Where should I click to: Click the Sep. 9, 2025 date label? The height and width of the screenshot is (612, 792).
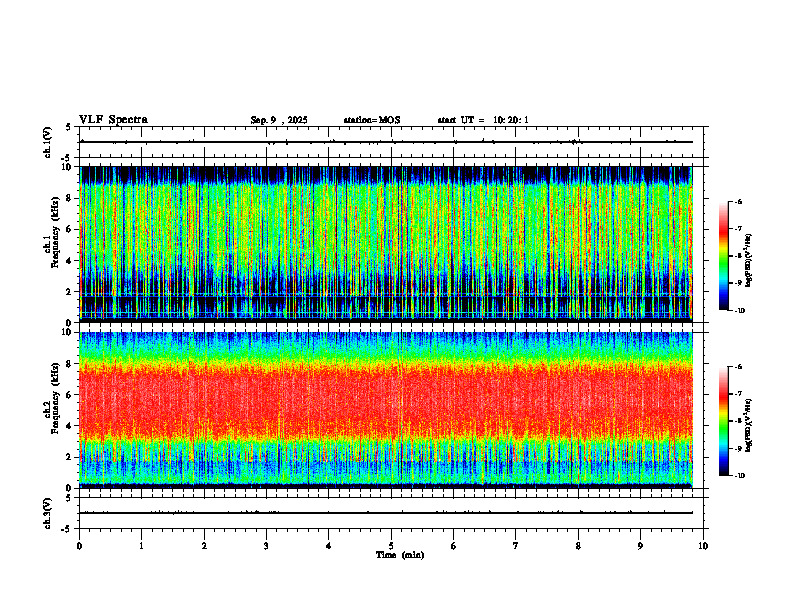coord(279,120)
